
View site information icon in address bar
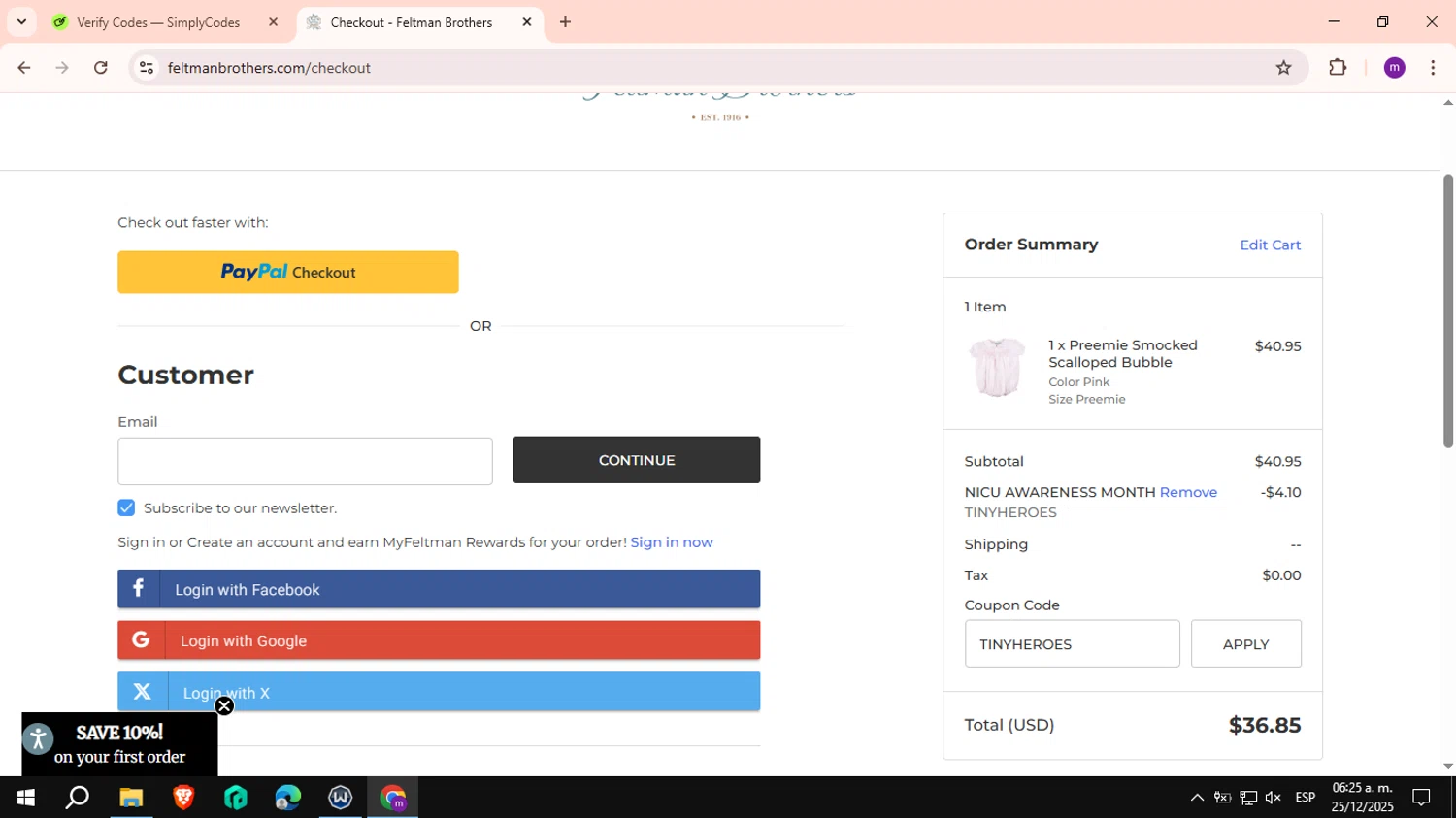click(x=147, y=68)
